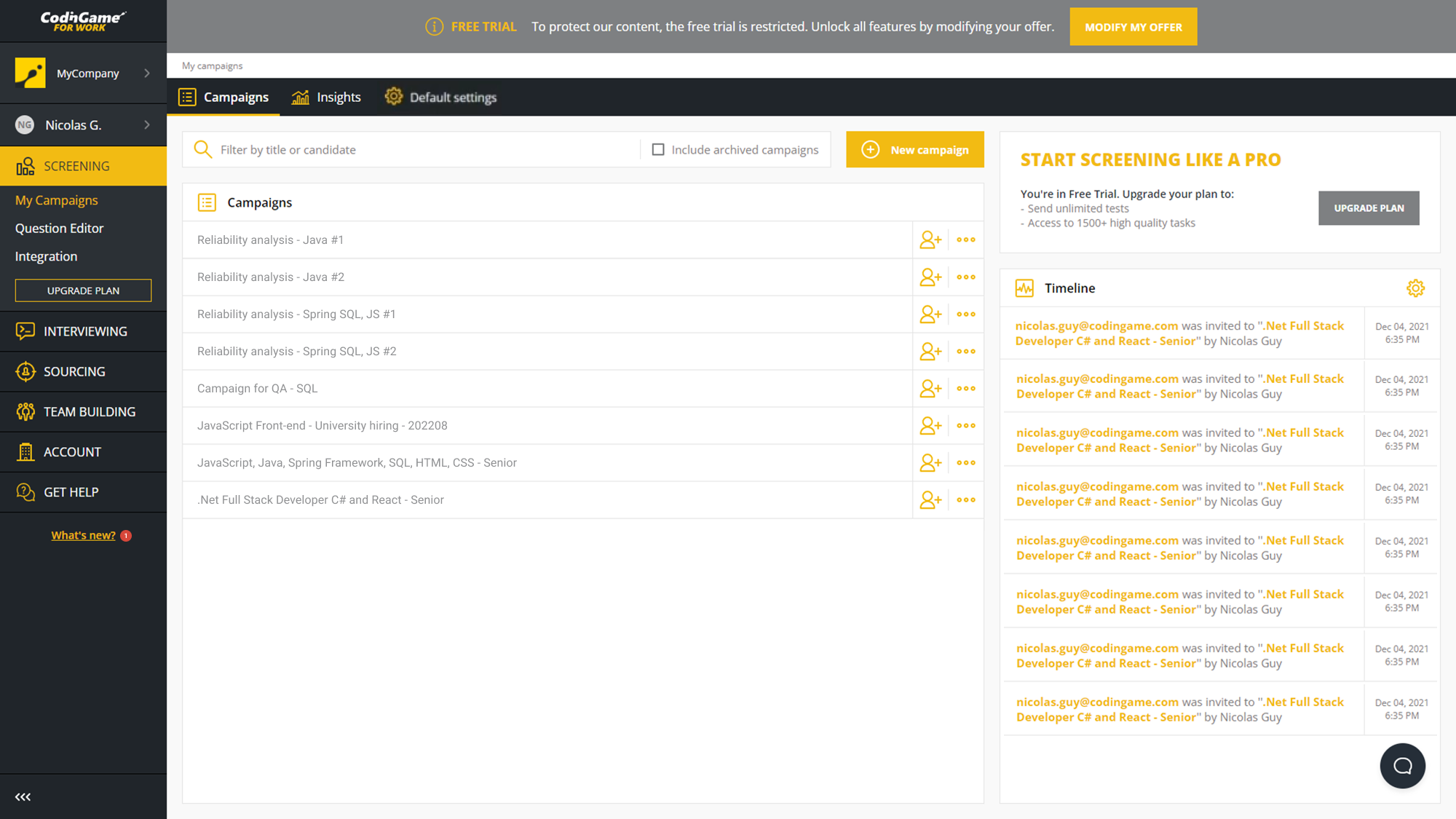
Task: Expand the MyCompany account chevron
Action: click(x=147, y=73)
